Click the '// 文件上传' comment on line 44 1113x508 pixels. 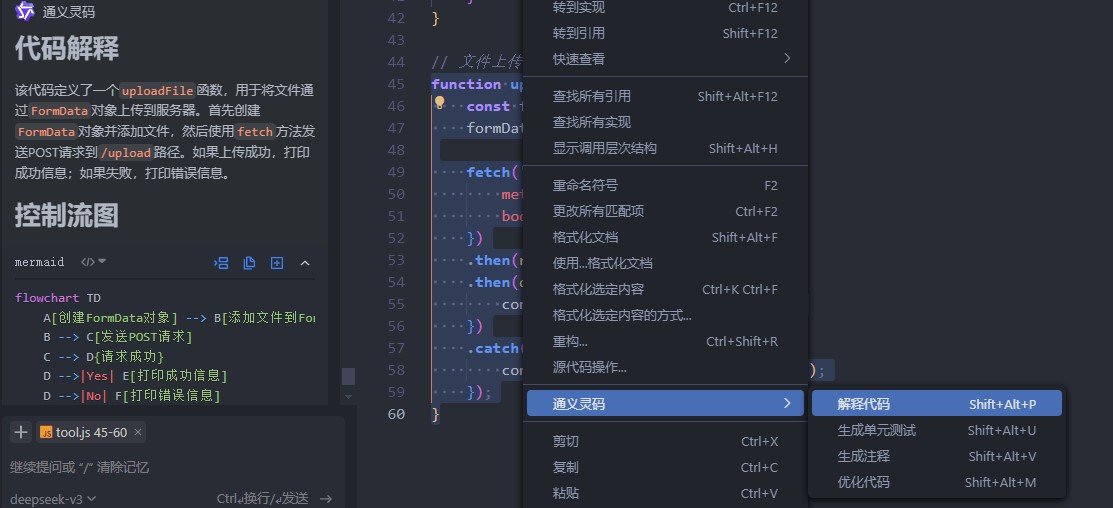[x=477, y=62]
